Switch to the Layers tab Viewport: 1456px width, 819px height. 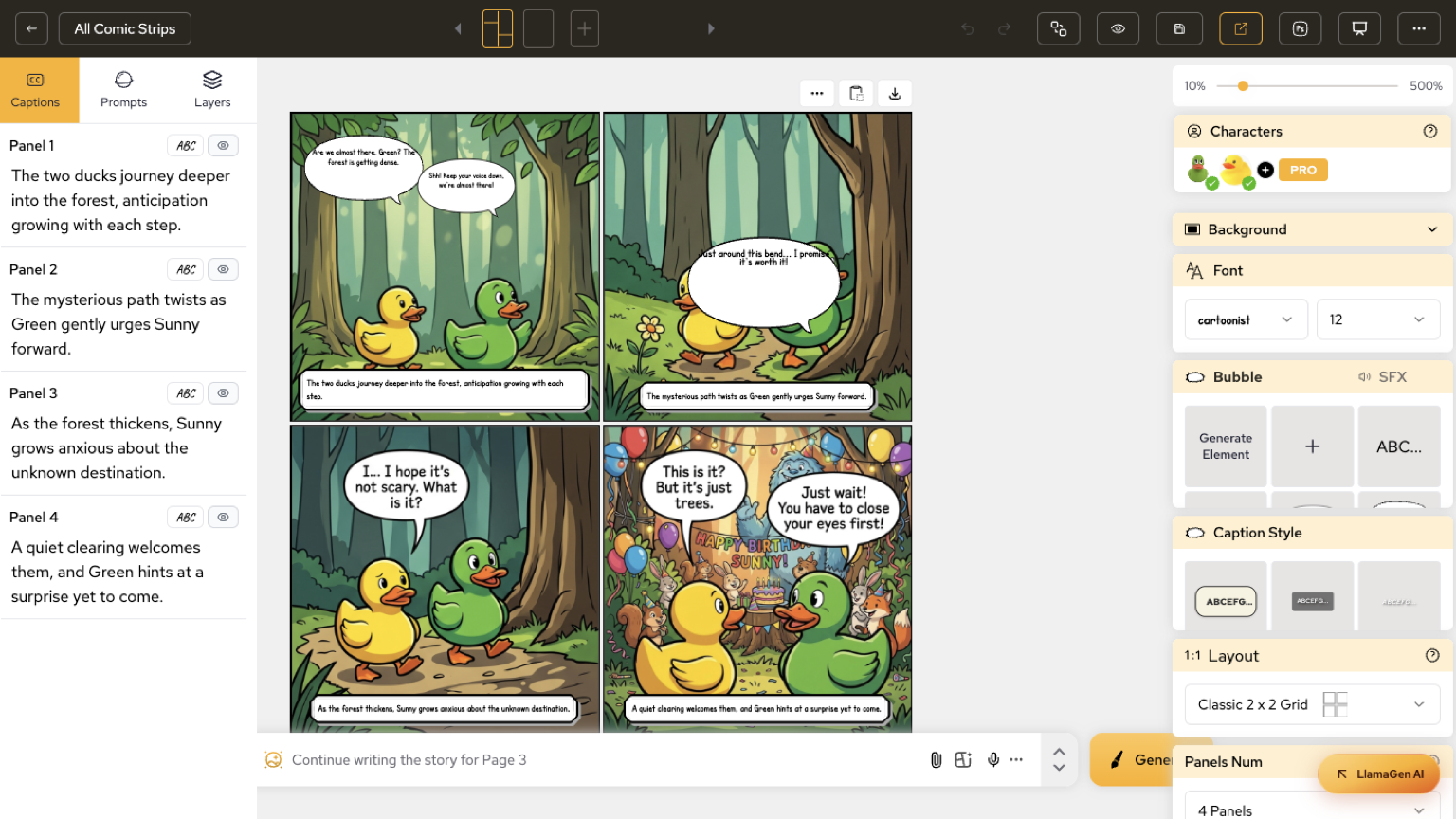coord(212,90)
